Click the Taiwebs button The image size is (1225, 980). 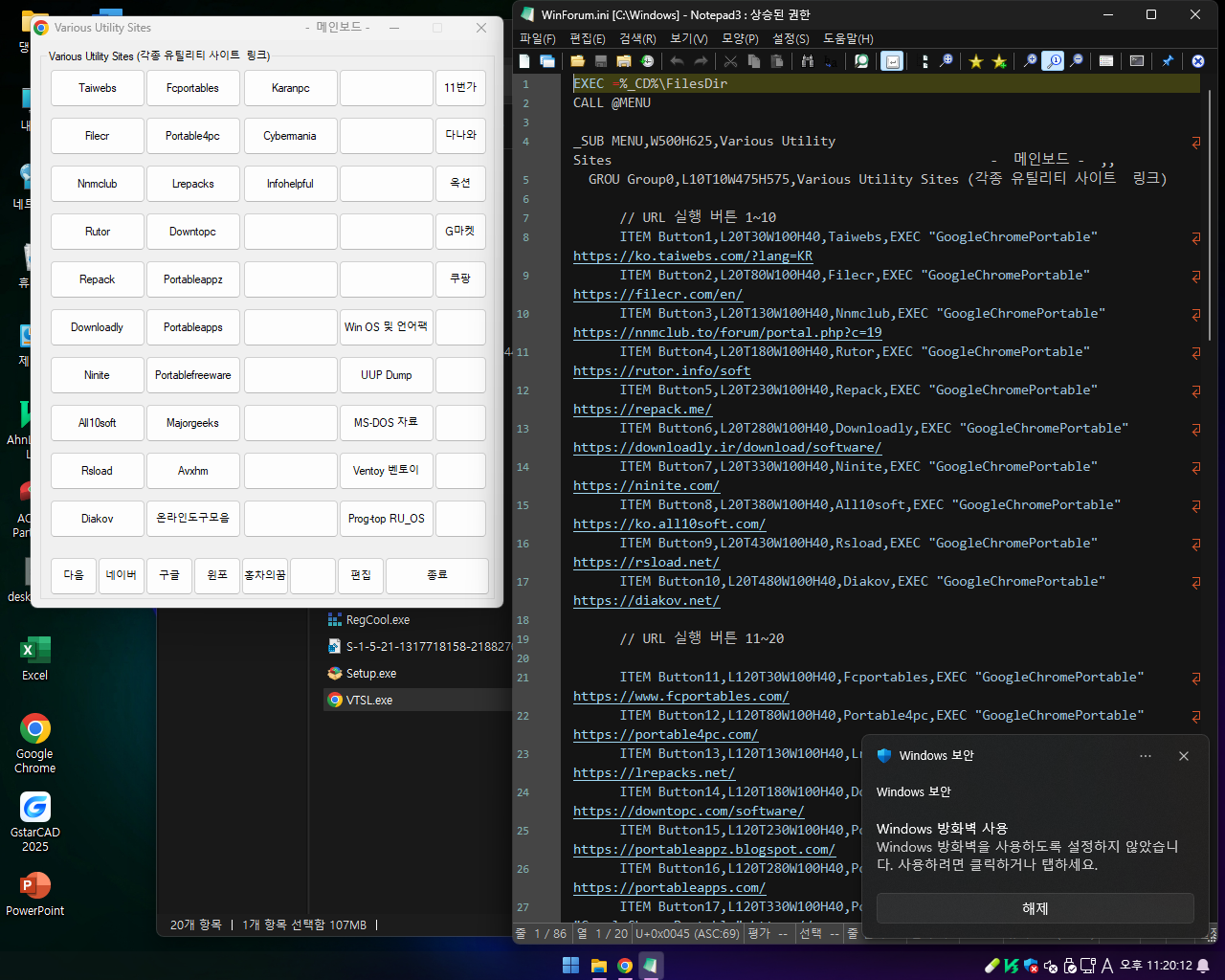(x=98, y=88)
